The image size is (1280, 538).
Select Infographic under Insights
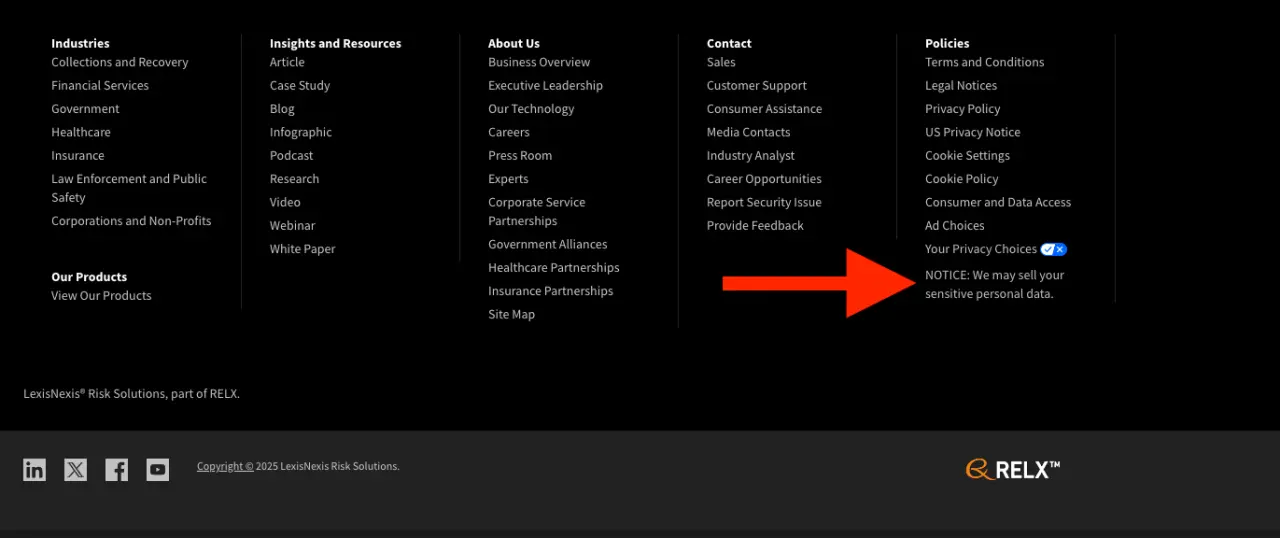[301, 132]
